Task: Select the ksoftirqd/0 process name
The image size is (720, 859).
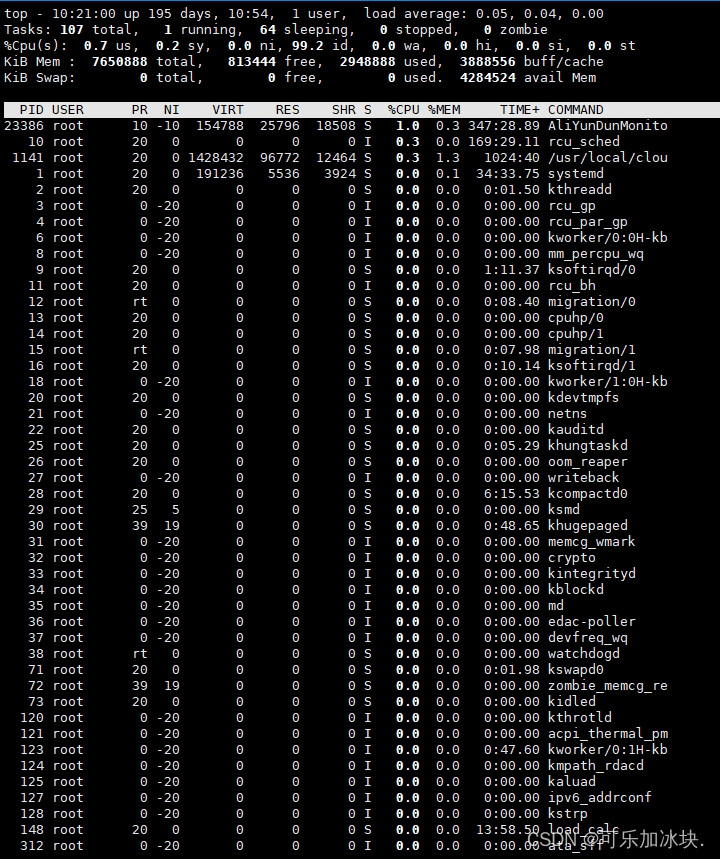Action: point(592,270)
